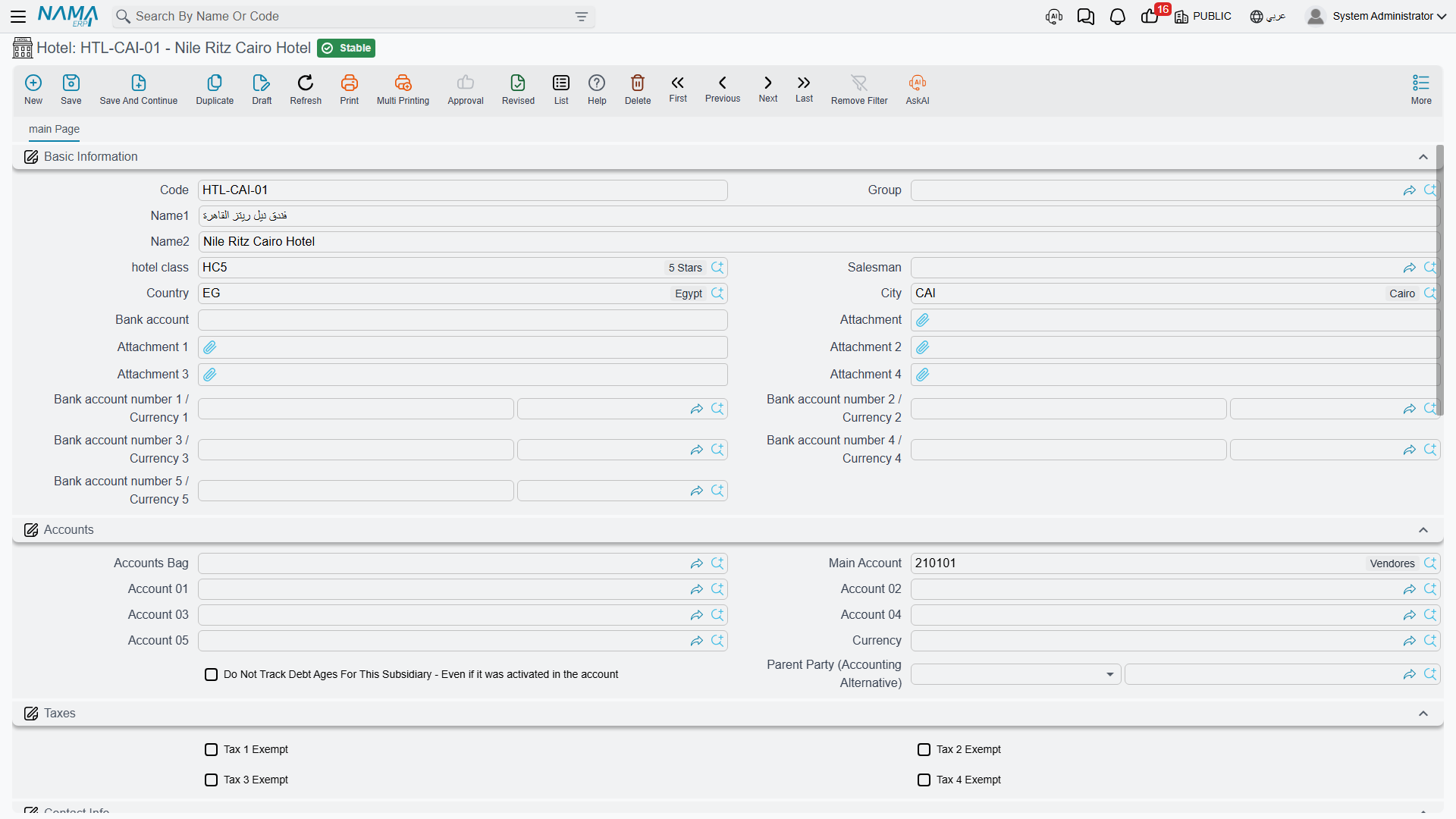
Task: Delete the hotel record
Action: (x=638, y=89)
